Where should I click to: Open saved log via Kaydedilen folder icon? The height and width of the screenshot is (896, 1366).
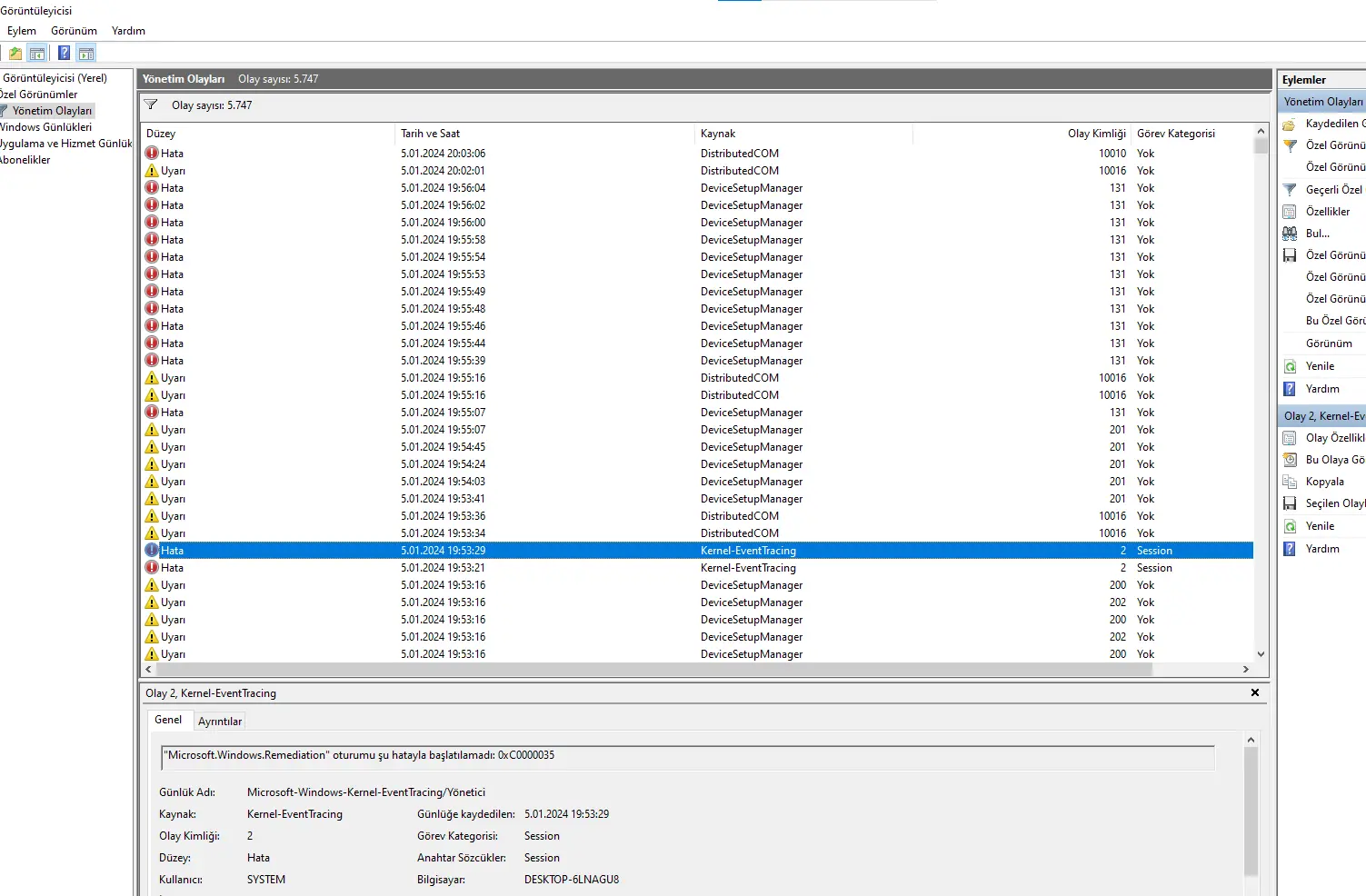1290,124
